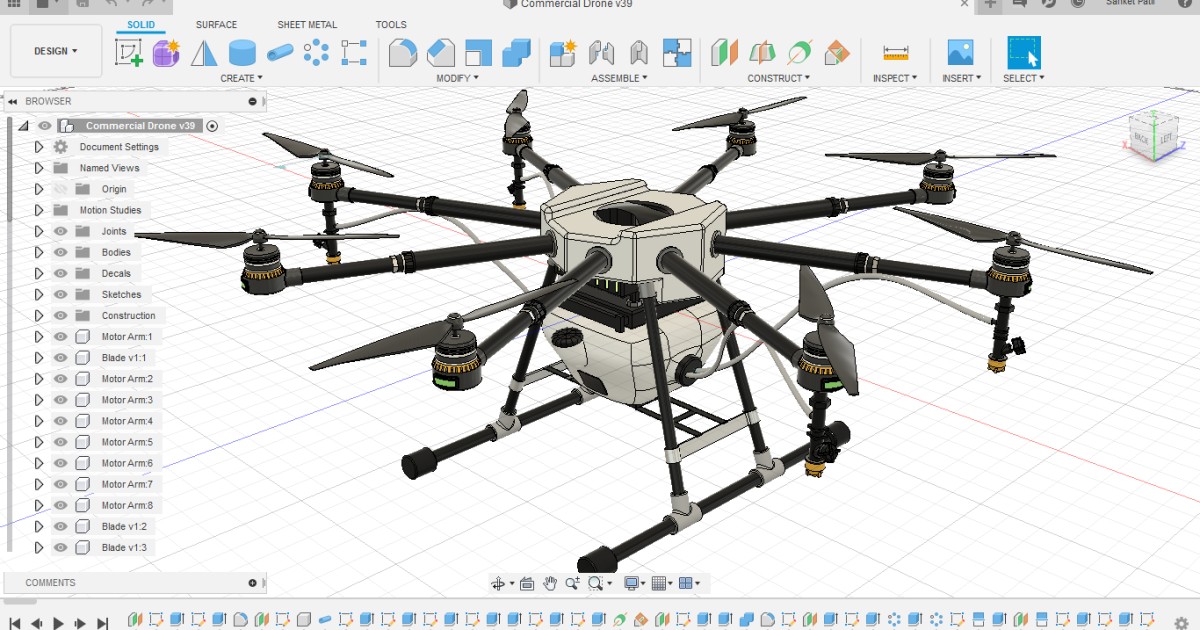Click the play button in the timeline
Viewport: 1200px width, 630px height.
coord(57,622)
